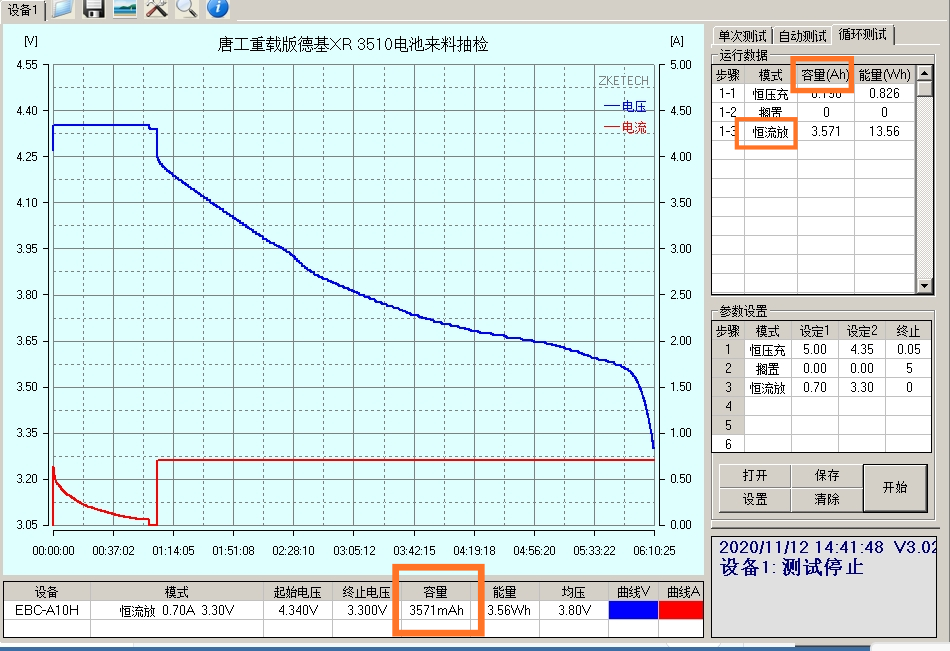Switch to the 单次测试 tab
The height and width of the screenshot is (651, 950).
[x=742, y=36]
